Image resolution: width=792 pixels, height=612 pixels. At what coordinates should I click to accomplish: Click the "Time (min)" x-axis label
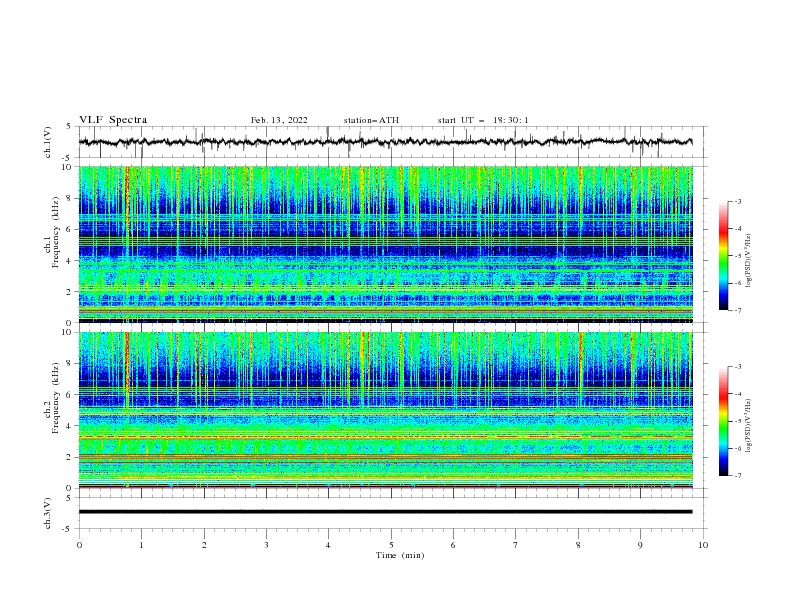[x=400, y=555]
